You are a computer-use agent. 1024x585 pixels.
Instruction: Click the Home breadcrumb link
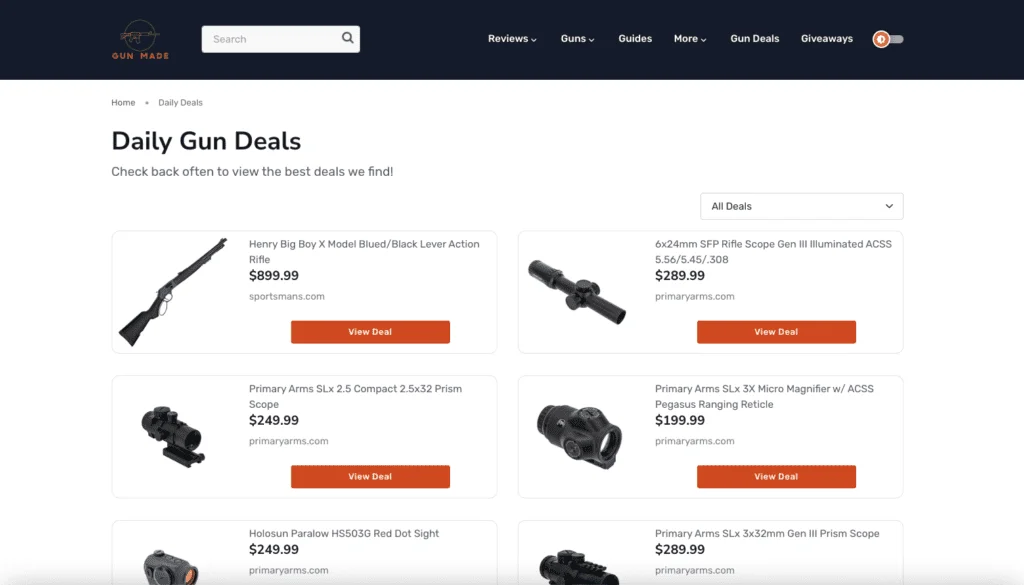coord(123,102)
